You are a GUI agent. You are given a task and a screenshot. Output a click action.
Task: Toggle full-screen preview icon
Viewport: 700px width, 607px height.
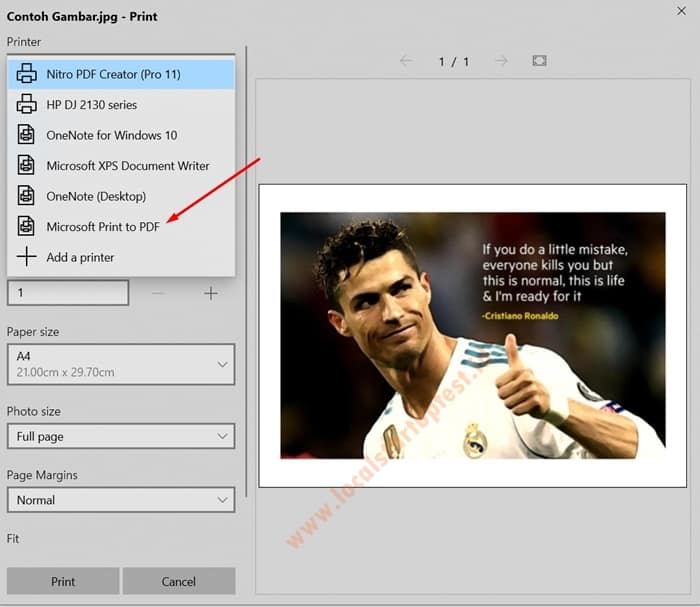[x=539, y=61]
